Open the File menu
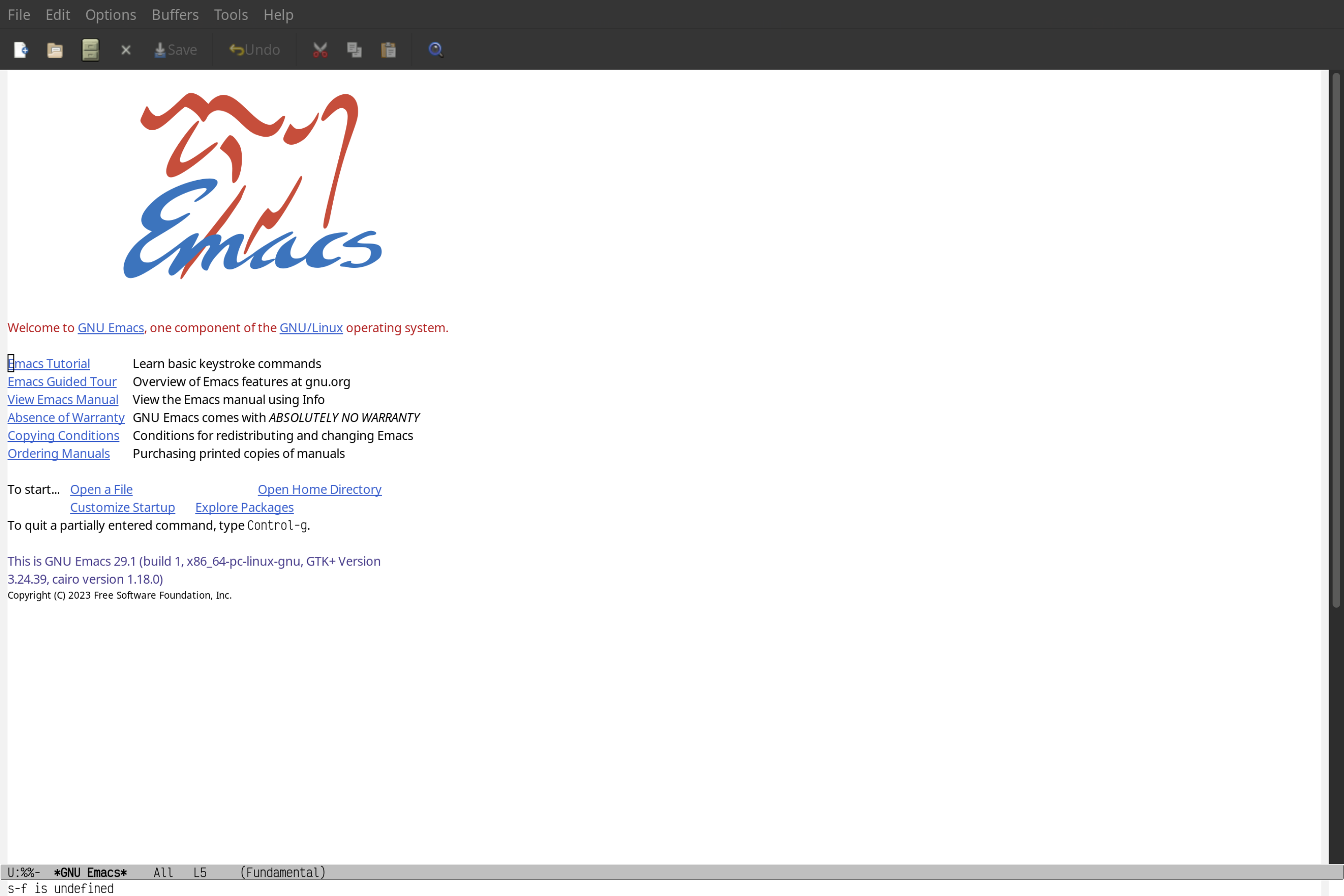 [18, 14]
